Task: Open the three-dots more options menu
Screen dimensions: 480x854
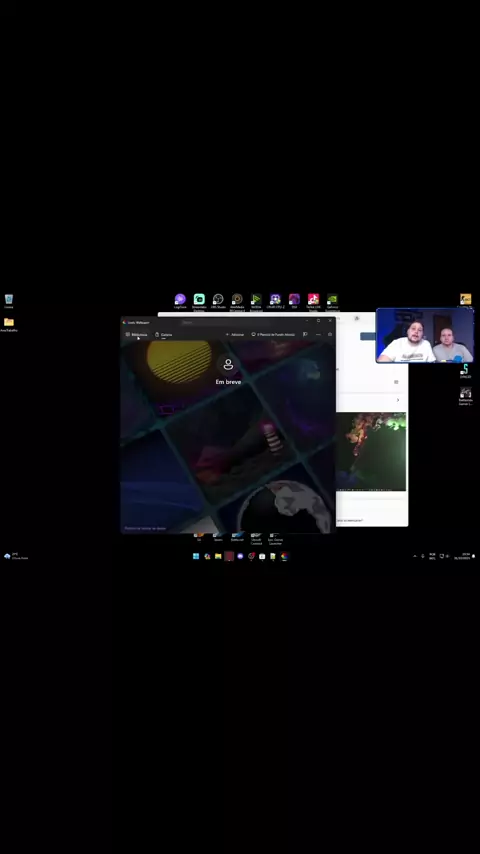Action: (x=318, y=334)
